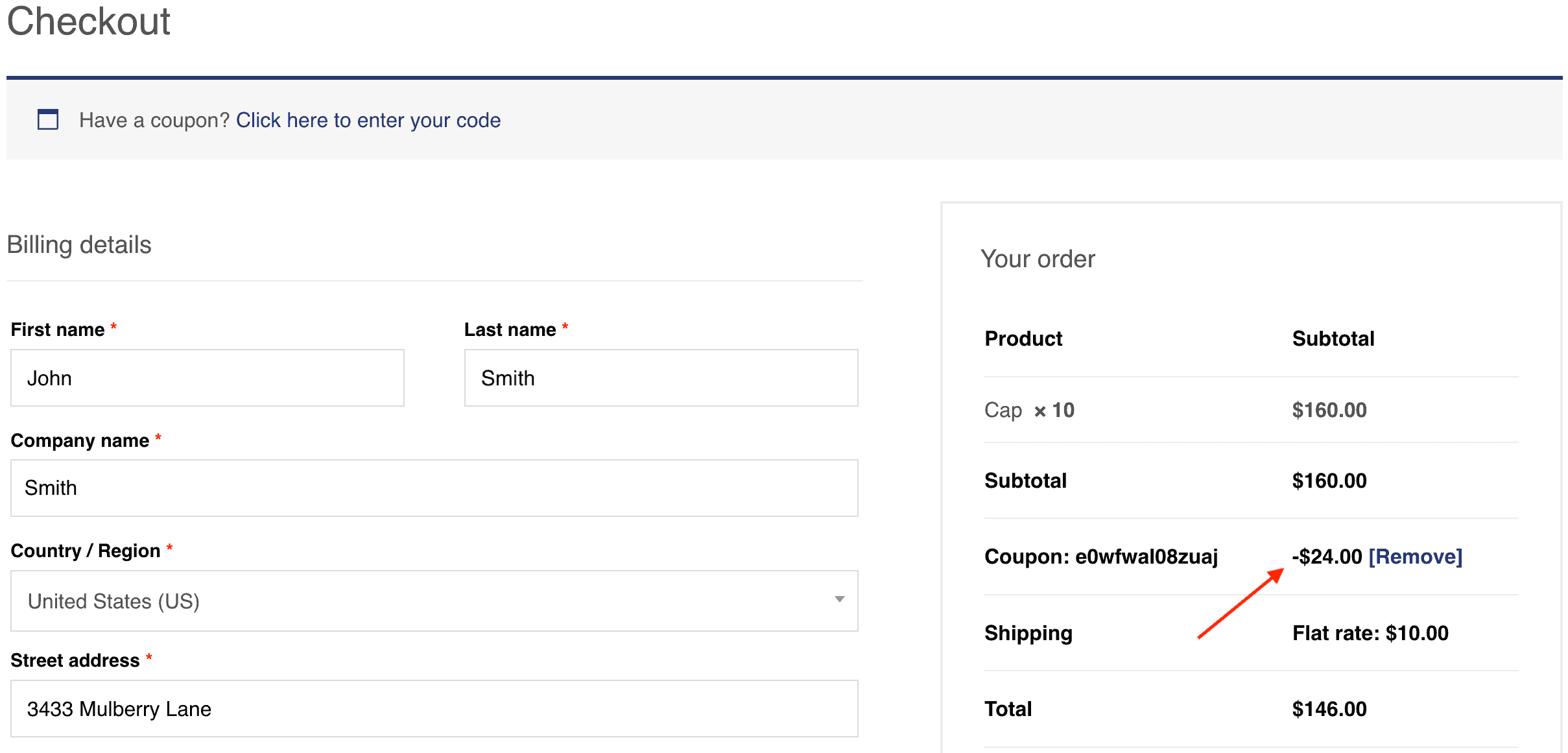Viewport: 1568px width, 753px height.
Task: Click the 'First name' field label
Action: [x=58, y=329]
